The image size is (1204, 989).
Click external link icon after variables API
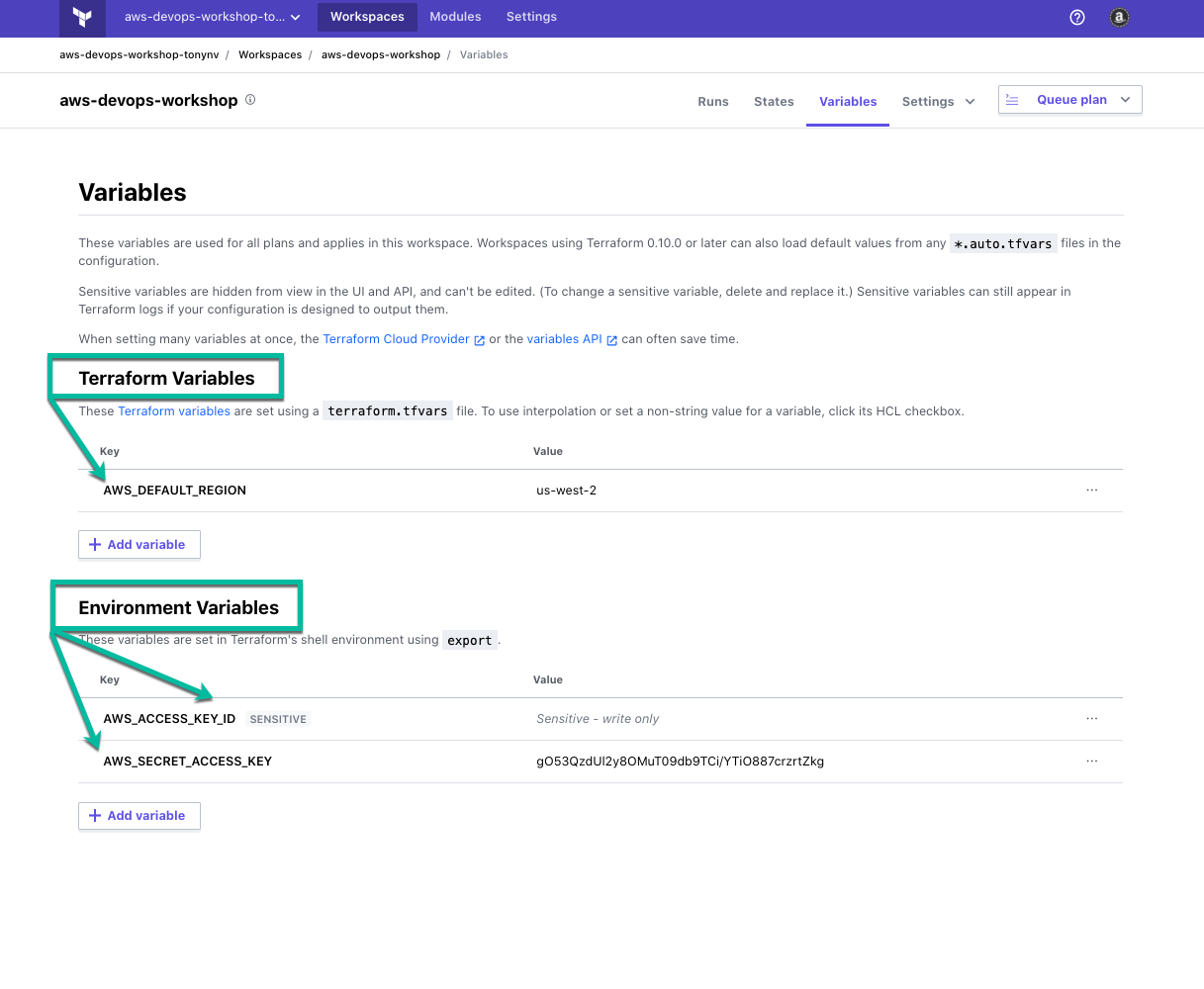[611, 340]
